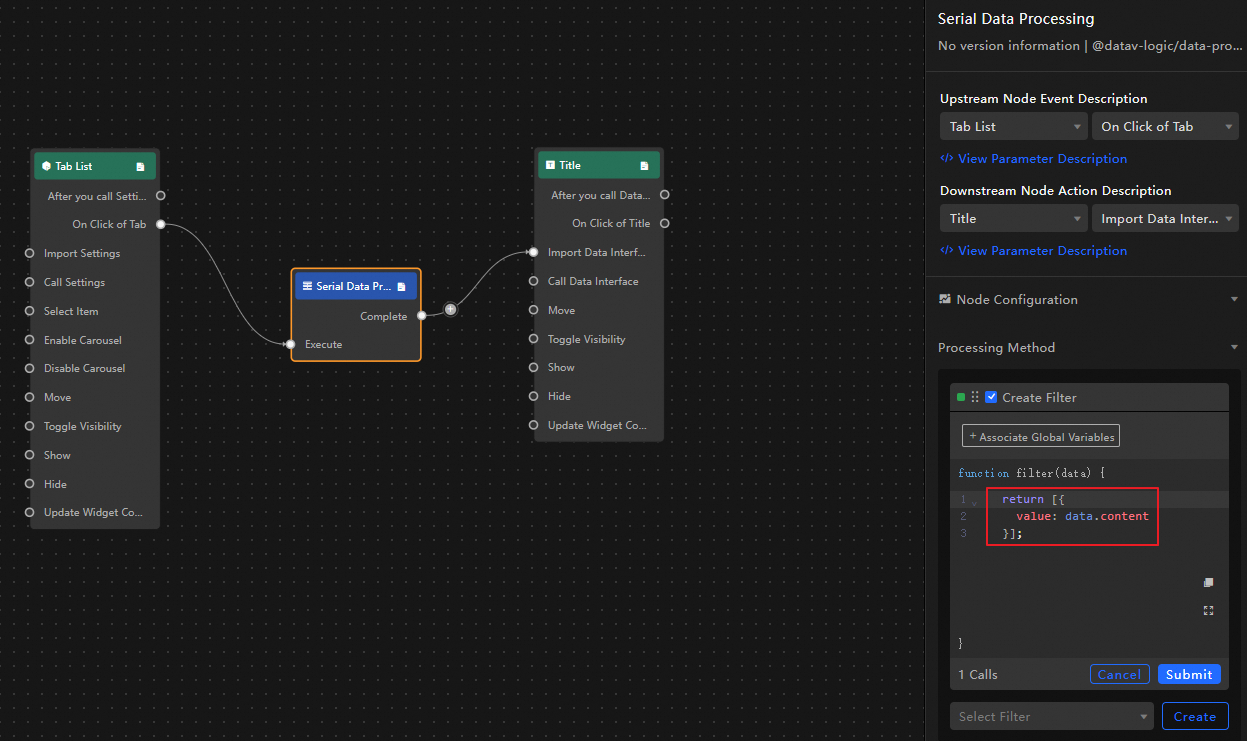
Task: Open the Tab List upstream node dropdown
Action: (x=1013, y=127)
